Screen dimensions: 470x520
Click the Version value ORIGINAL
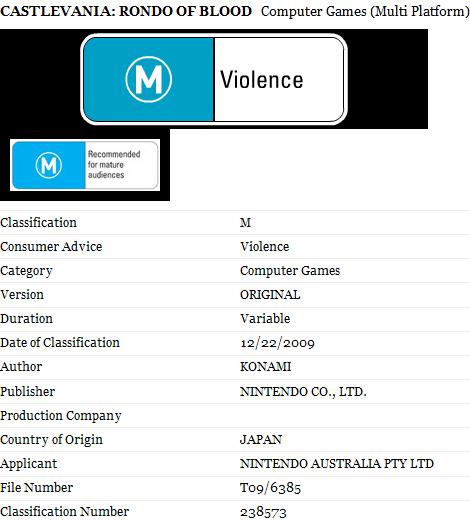point(270,295)
